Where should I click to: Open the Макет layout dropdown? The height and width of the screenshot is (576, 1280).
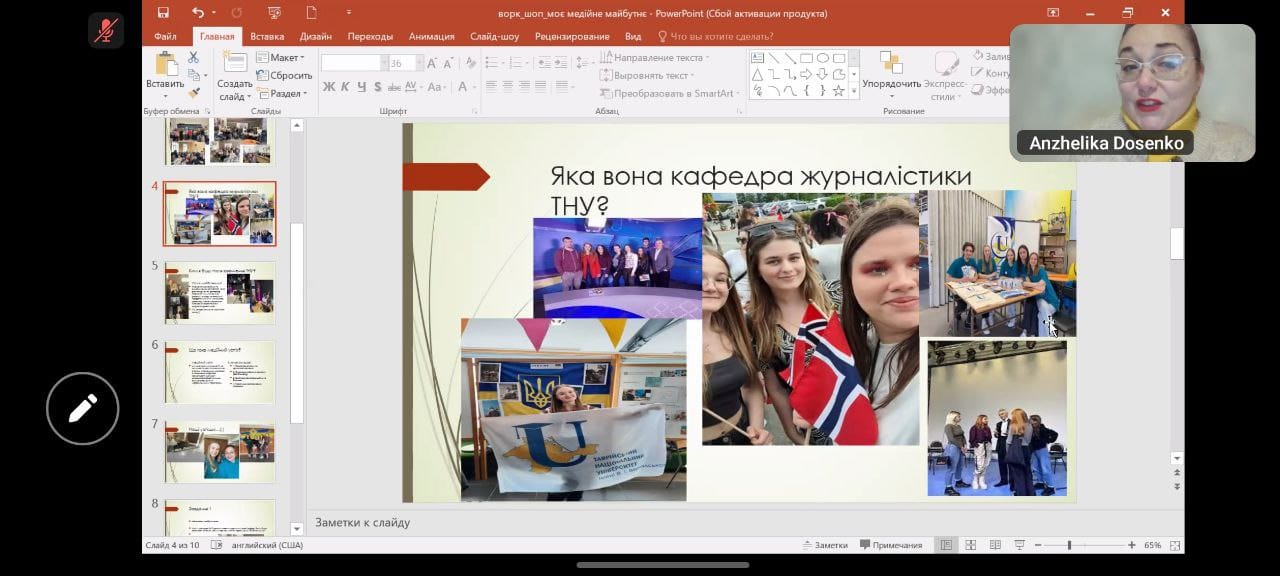pyautogui.click(x=284, y=58)
